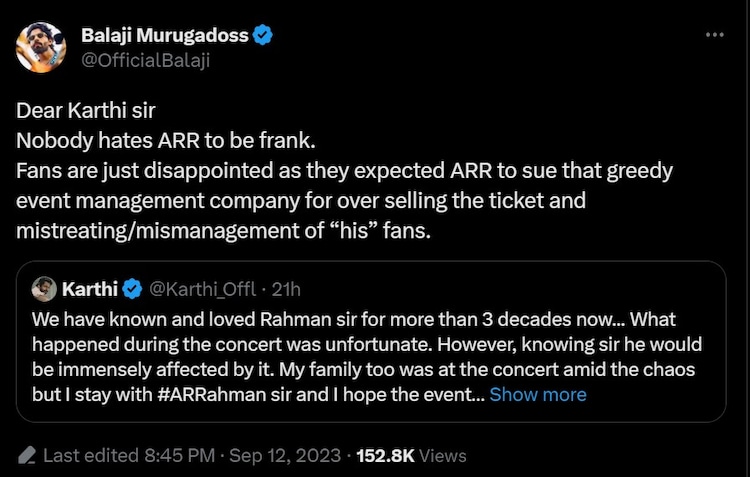The height and width of the screenshot is (477, 750).
Task: Click the pencil edit icon before Last edited
Action: click(x=28, y=455)
